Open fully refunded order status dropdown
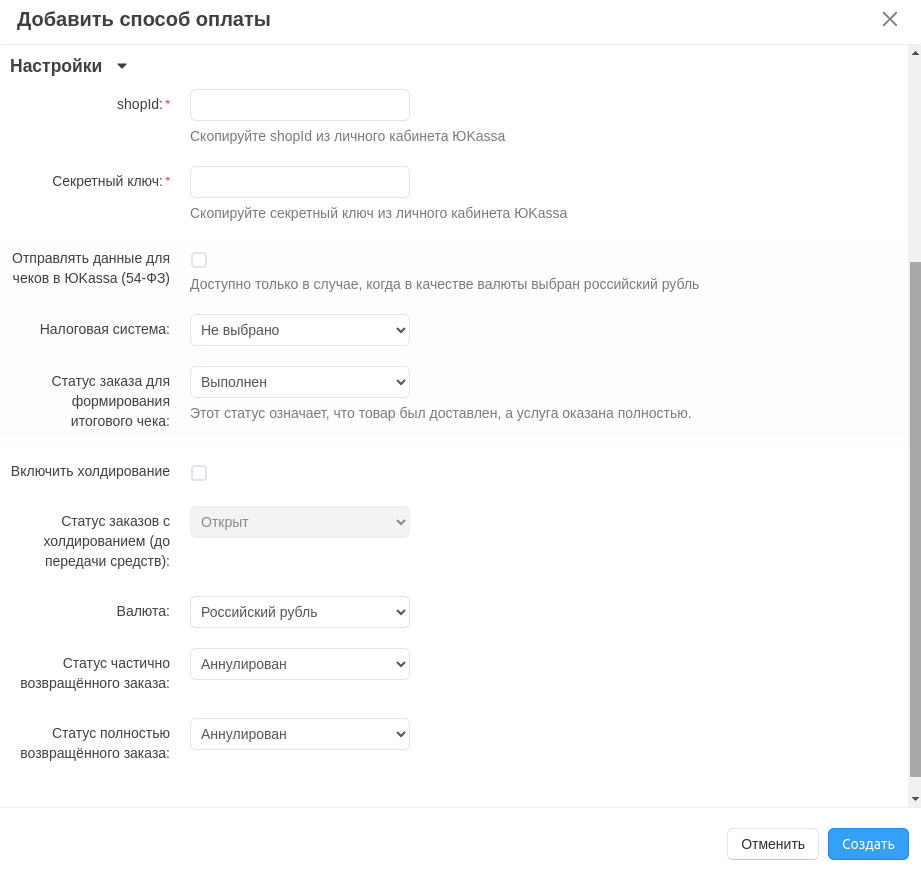The image size is (921, 876). point(300,734)
